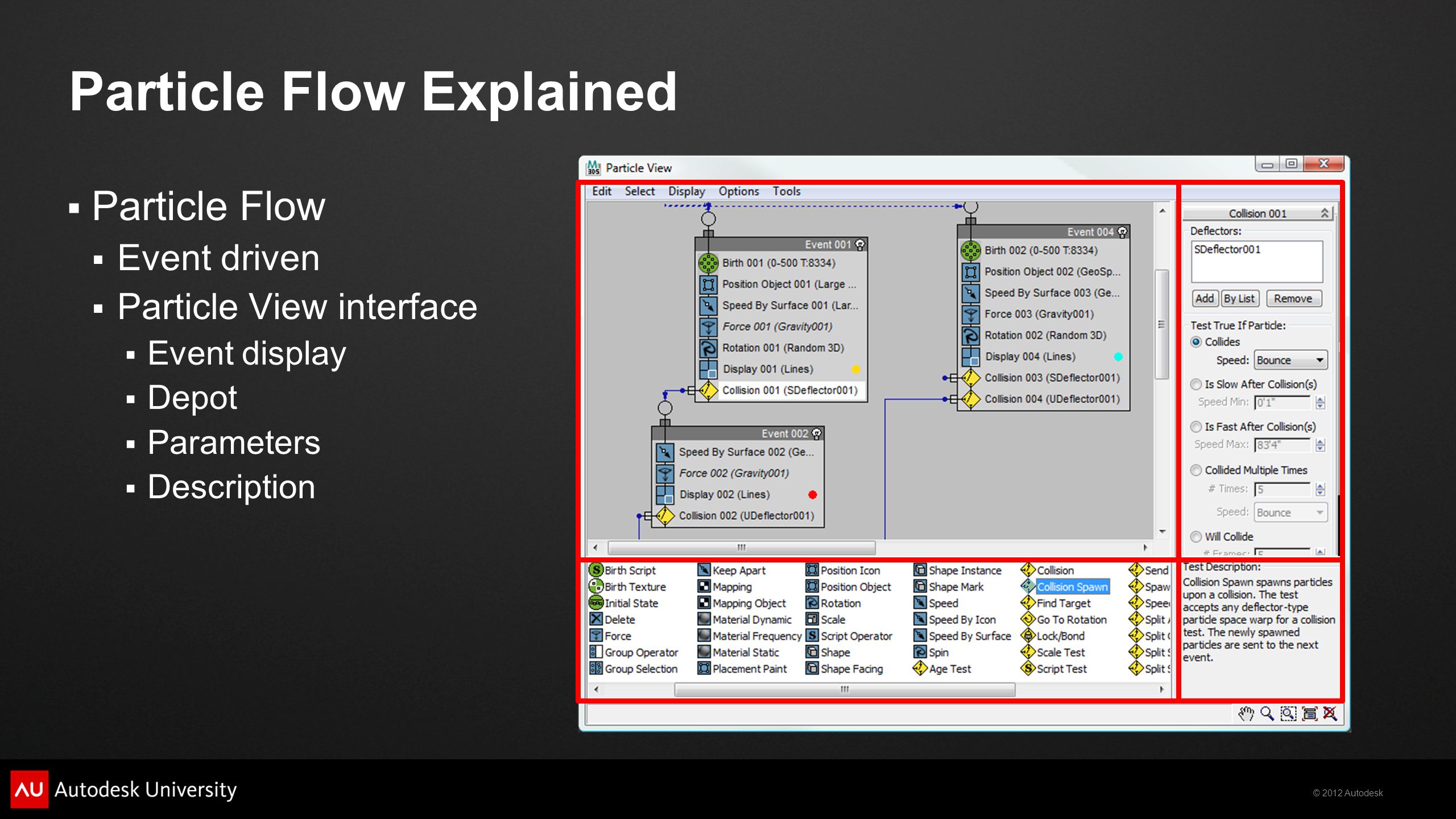Select the Shape Facing depot icon
This screenshot has width=1456, height=819.
point(812,668)
